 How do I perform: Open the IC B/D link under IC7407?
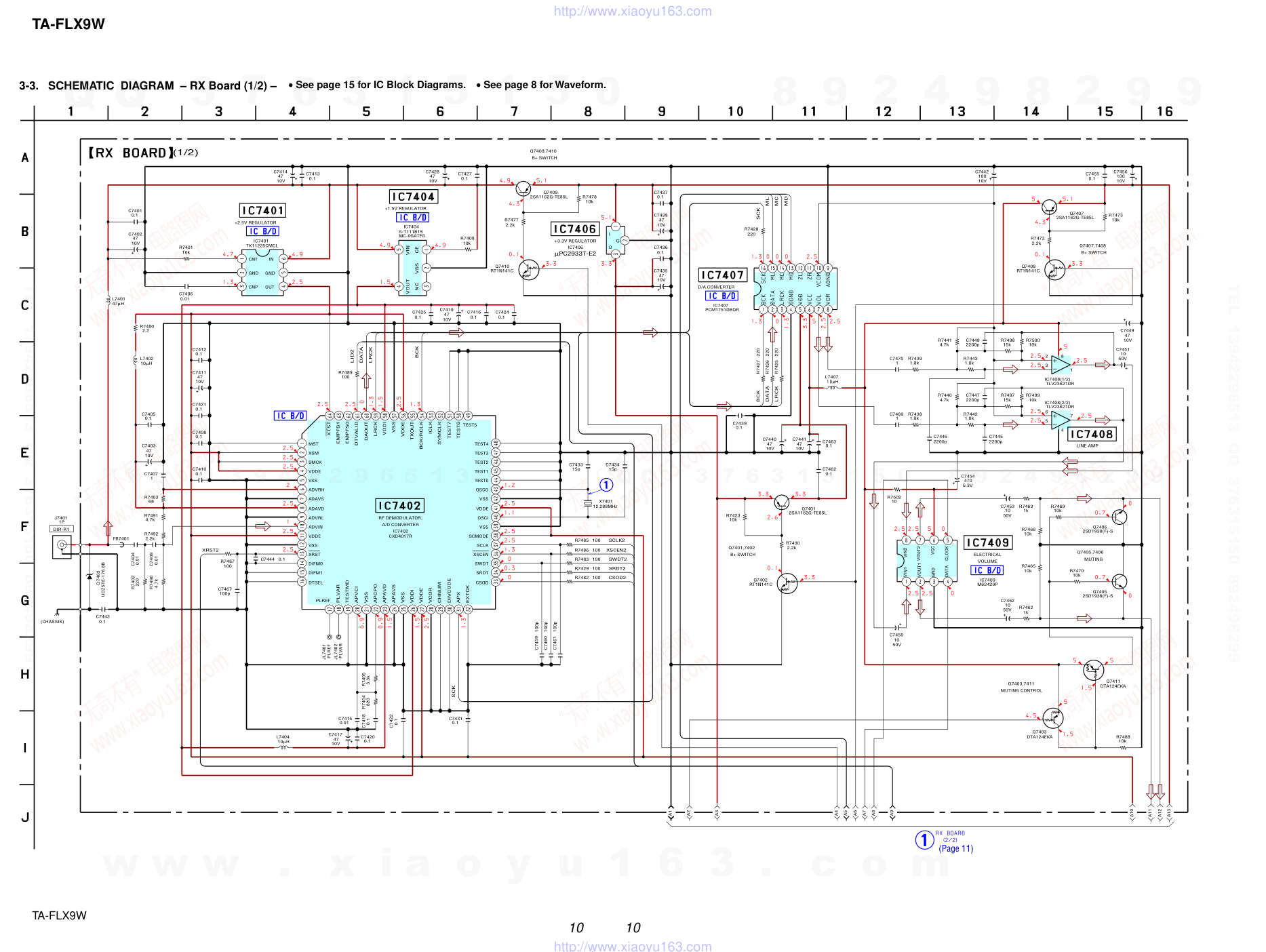pos(721,296)
